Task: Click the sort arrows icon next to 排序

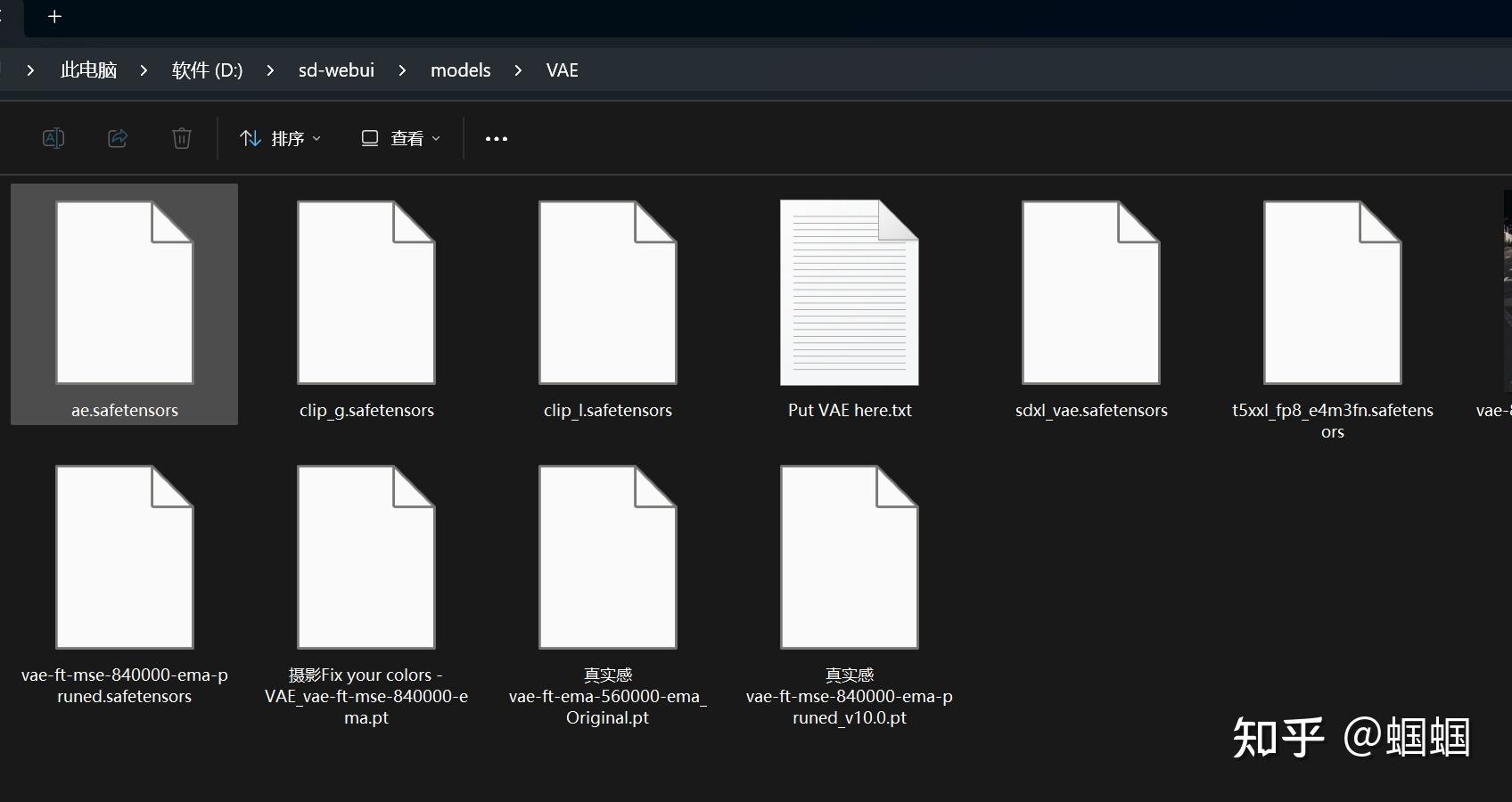Action: [250, 138]
